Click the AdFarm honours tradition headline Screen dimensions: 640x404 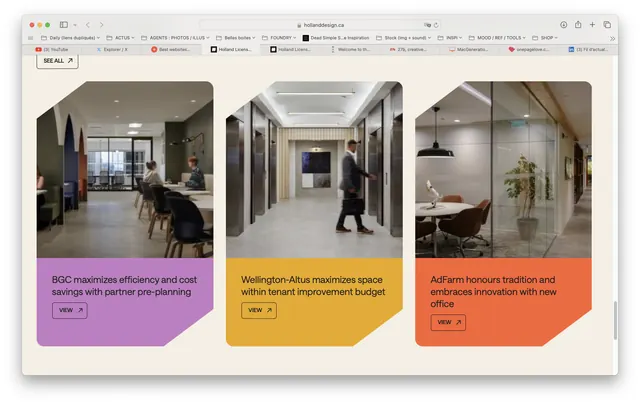tap(493, 291)
